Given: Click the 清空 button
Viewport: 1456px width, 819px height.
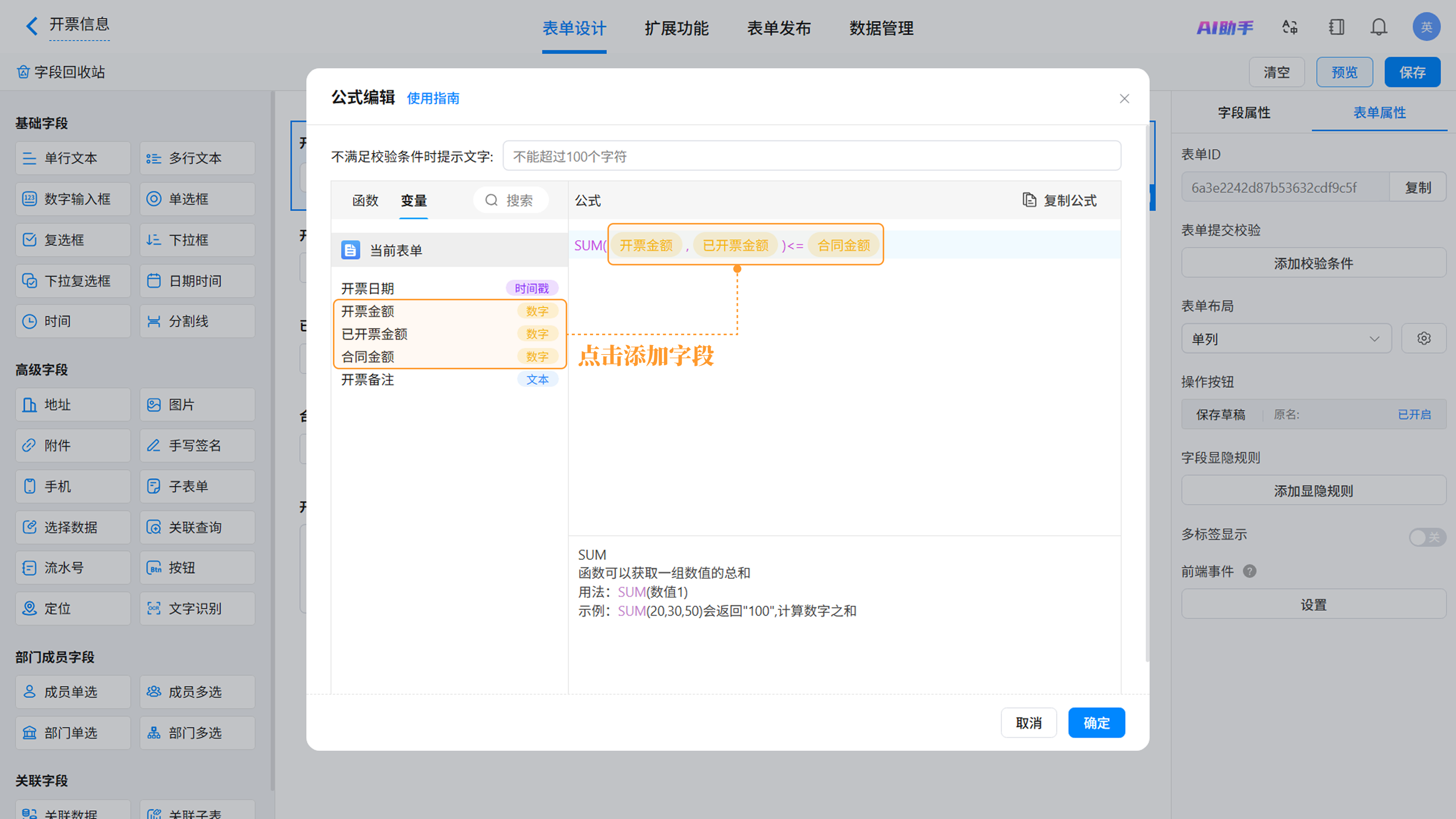Looking at the screenshot, I should 1277,72.
